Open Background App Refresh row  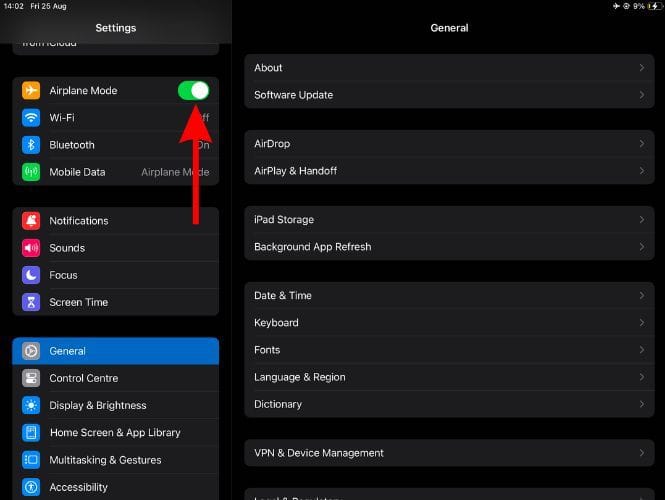[449, 247]
